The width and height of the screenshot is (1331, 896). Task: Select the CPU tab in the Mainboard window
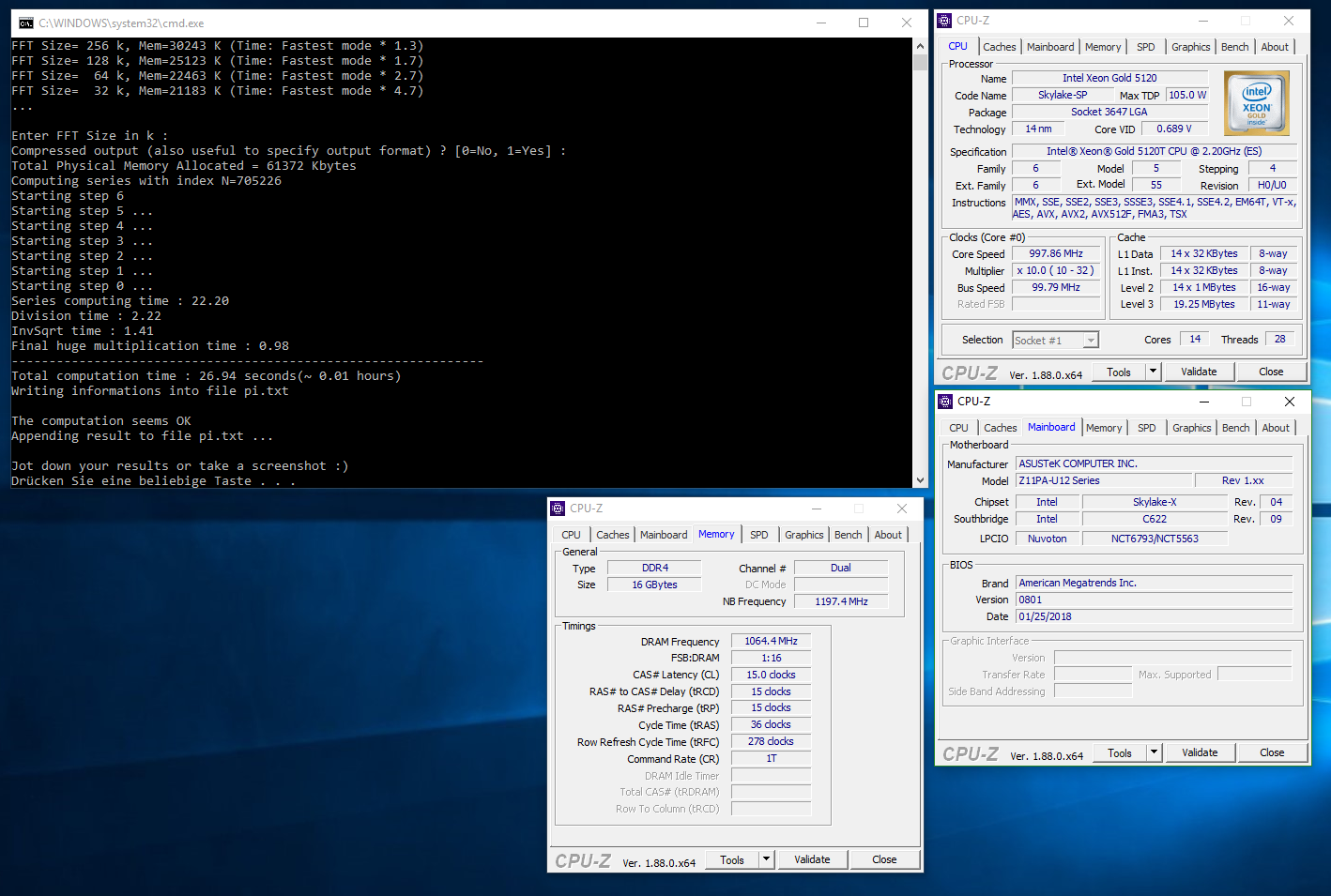coord(958,428)
